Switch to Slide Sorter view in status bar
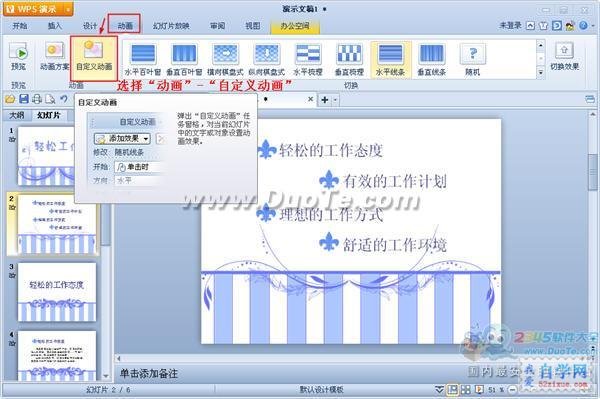The image size is (600, 399). click(466, 390)
